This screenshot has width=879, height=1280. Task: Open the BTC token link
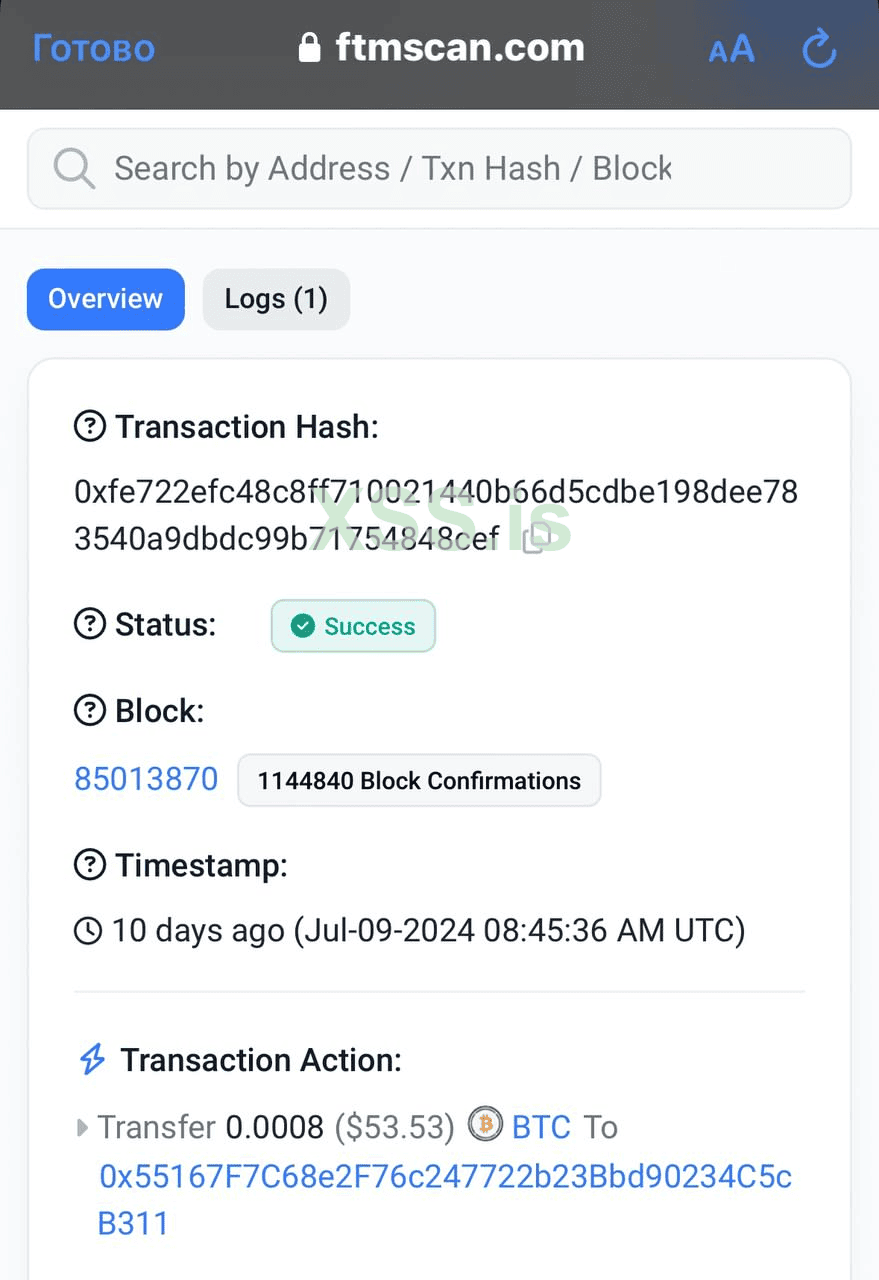coord(541,1127)
